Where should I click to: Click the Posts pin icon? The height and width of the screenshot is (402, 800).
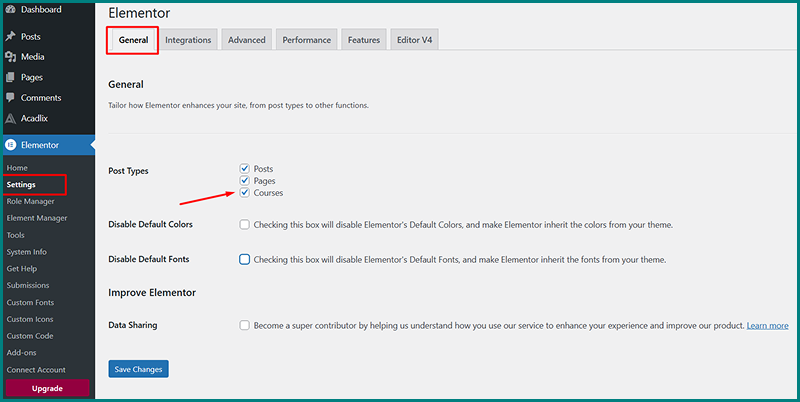[10, 37]
